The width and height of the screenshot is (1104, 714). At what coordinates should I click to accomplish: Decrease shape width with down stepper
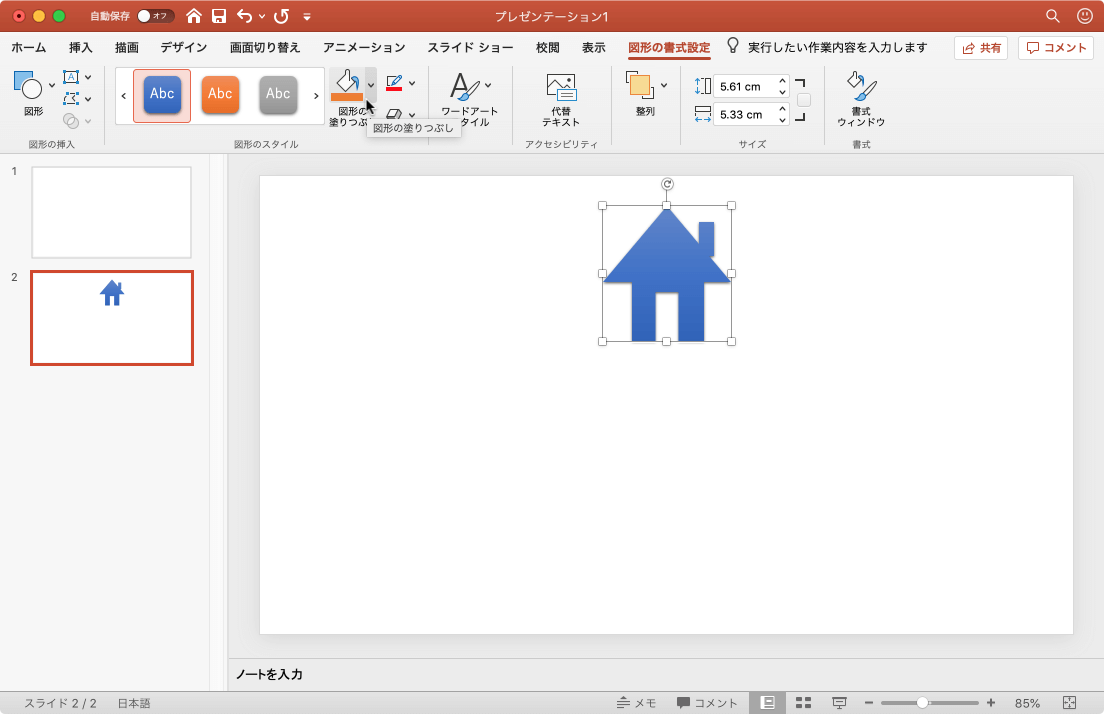point(782,120)
